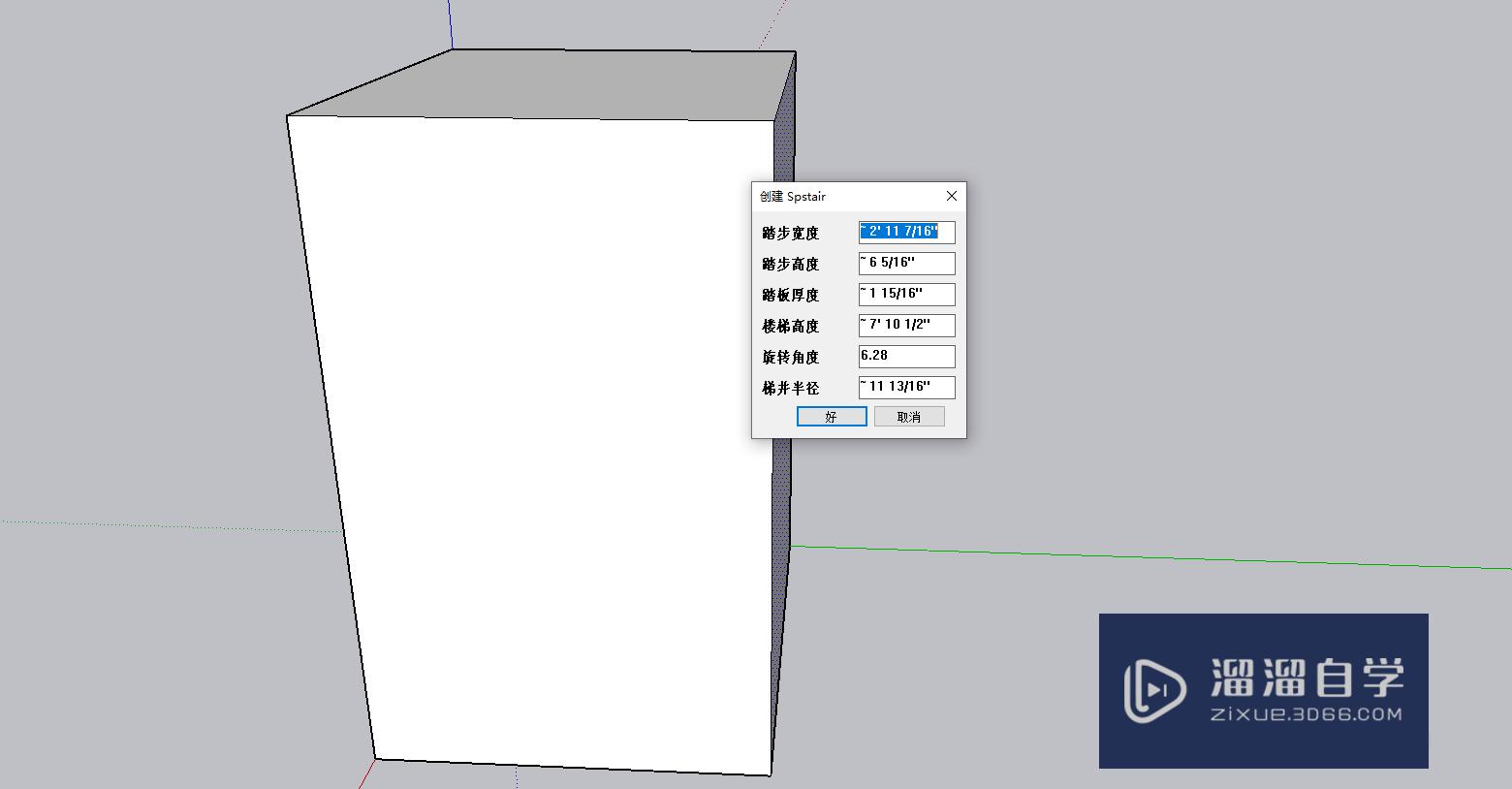Click the 旋转角度 label
Viewport: 1512px width, 789px height.
pos(791,358)
